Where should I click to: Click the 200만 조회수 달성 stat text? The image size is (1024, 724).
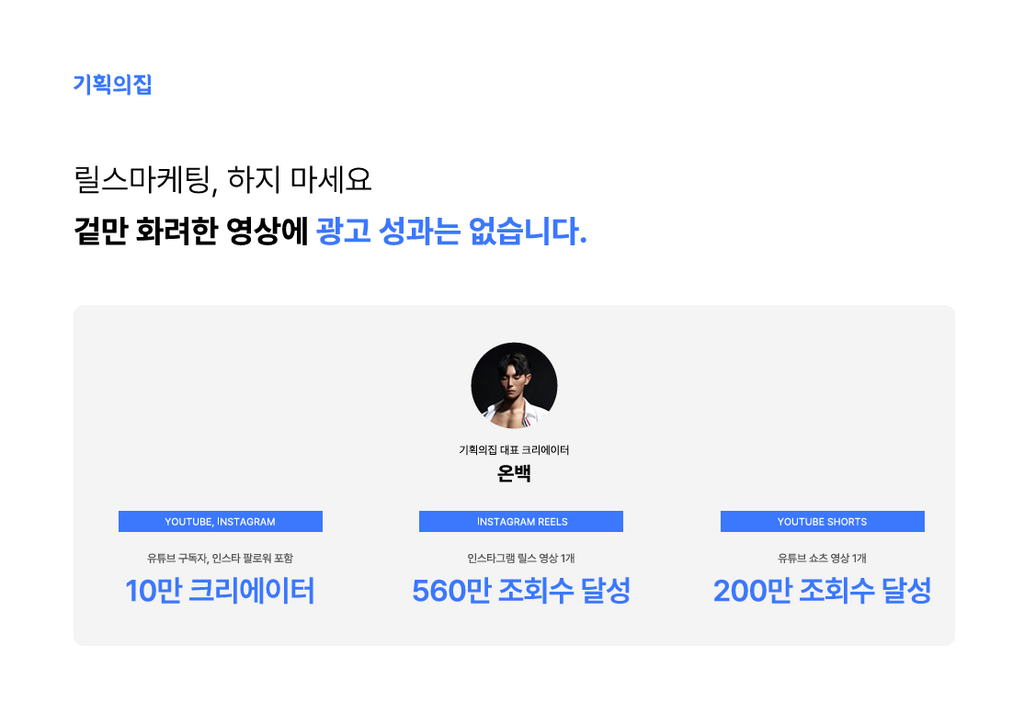click(822, 591)
